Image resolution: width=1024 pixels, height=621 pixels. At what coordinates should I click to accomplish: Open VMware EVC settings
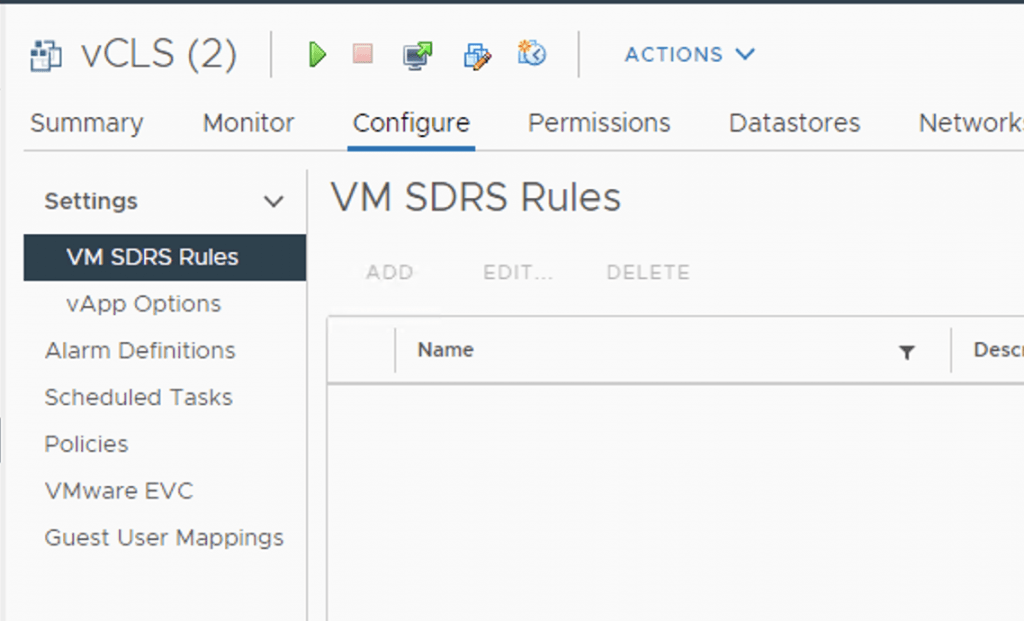pyautogui.click(x=119, y=491)
